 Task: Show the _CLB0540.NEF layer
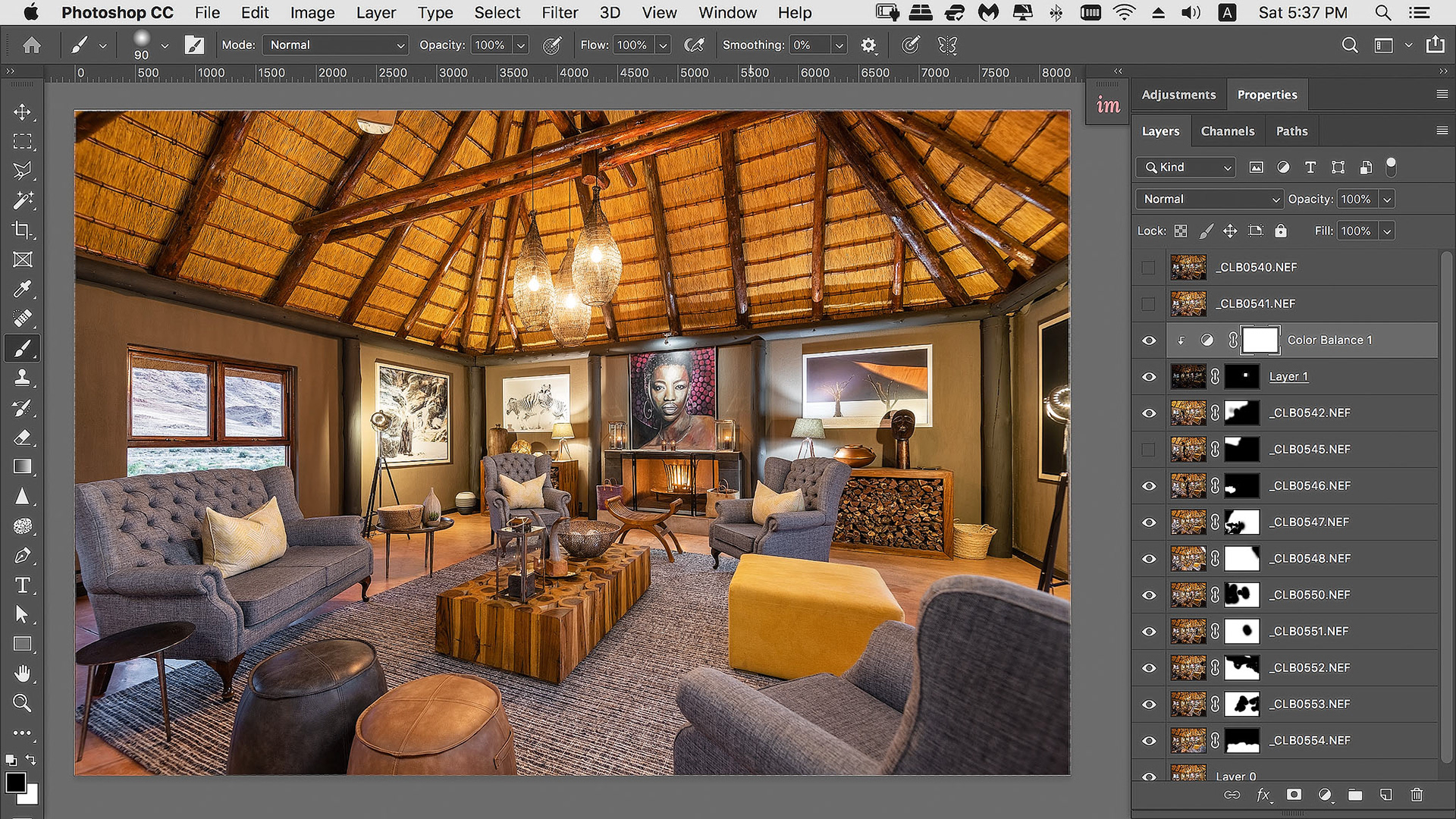click(1148, 267)
